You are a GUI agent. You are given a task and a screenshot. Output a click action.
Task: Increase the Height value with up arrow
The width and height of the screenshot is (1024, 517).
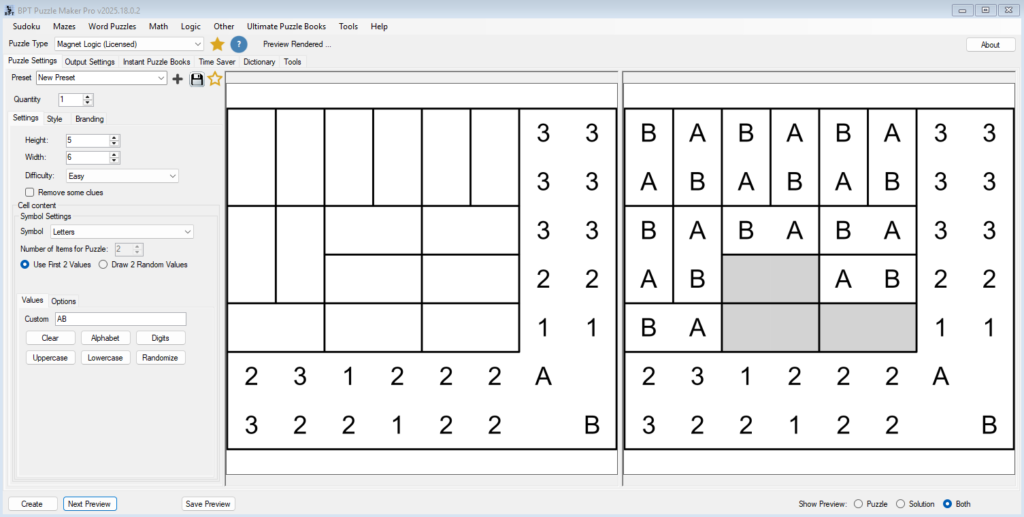tap(114, 137)
